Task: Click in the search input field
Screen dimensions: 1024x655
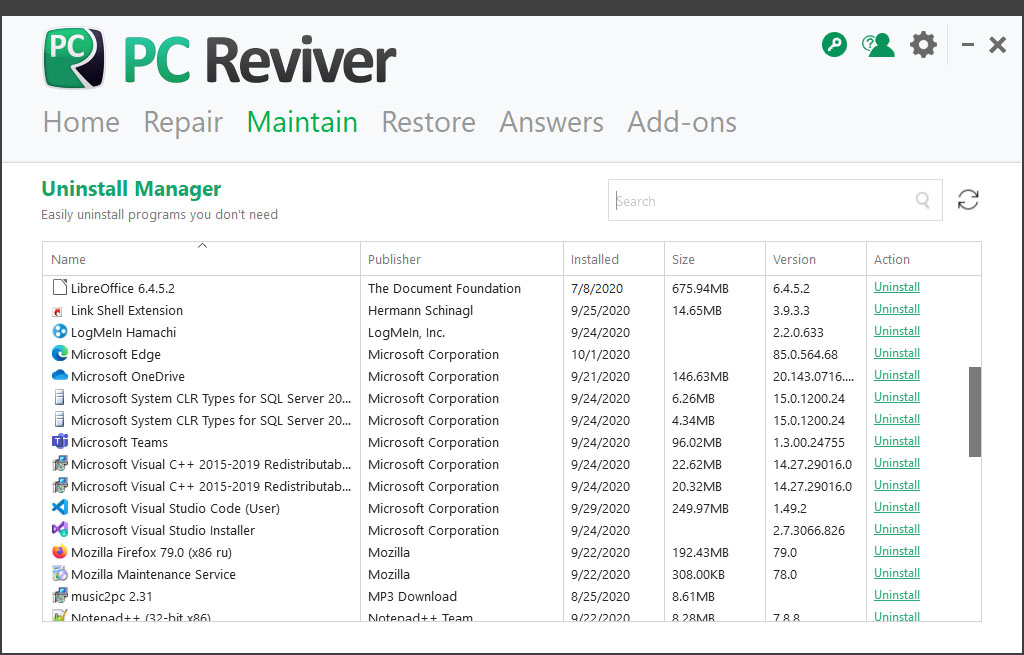Action: (x=760, y=200)
